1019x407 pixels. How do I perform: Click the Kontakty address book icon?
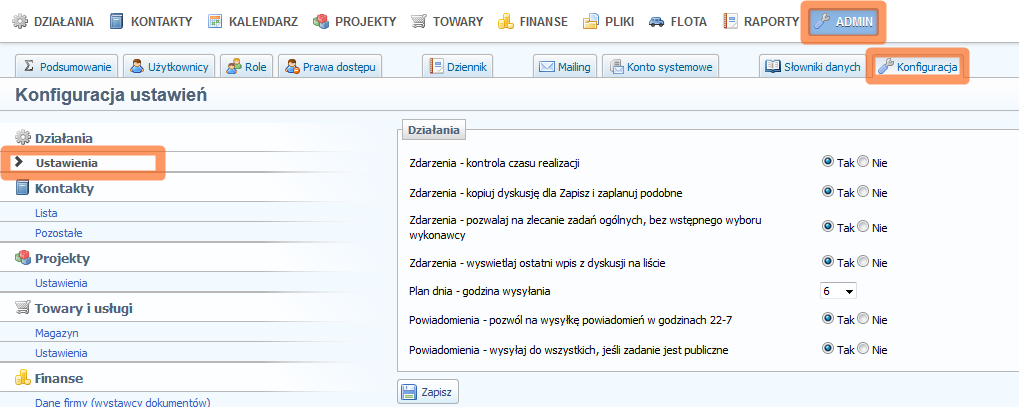[x=117, y=21]
